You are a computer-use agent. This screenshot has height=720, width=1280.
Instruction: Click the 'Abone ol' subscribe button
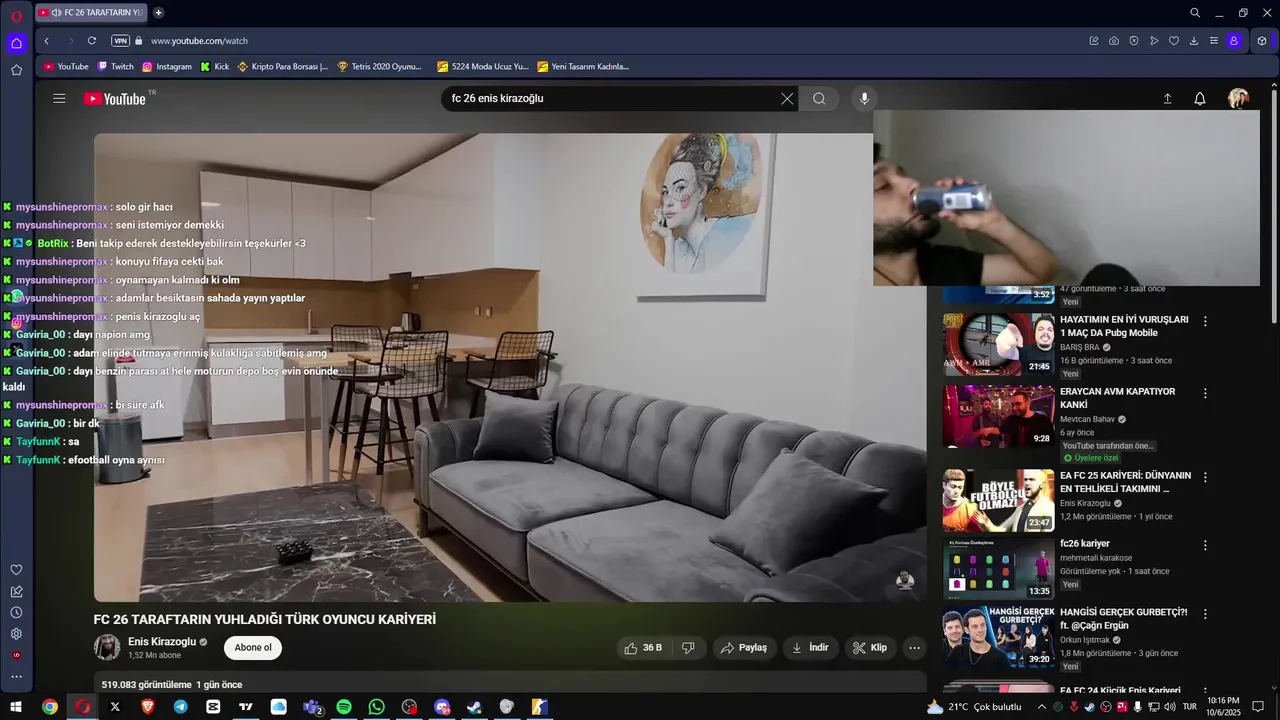click(253, 648)
